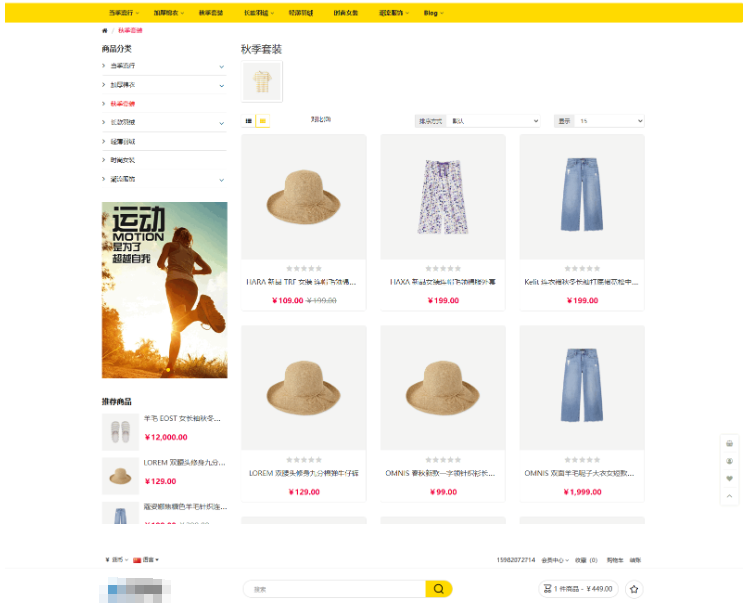Open recommended 羊毛 EOST product title
Screen dimensions: 751x611
(182, 419)
